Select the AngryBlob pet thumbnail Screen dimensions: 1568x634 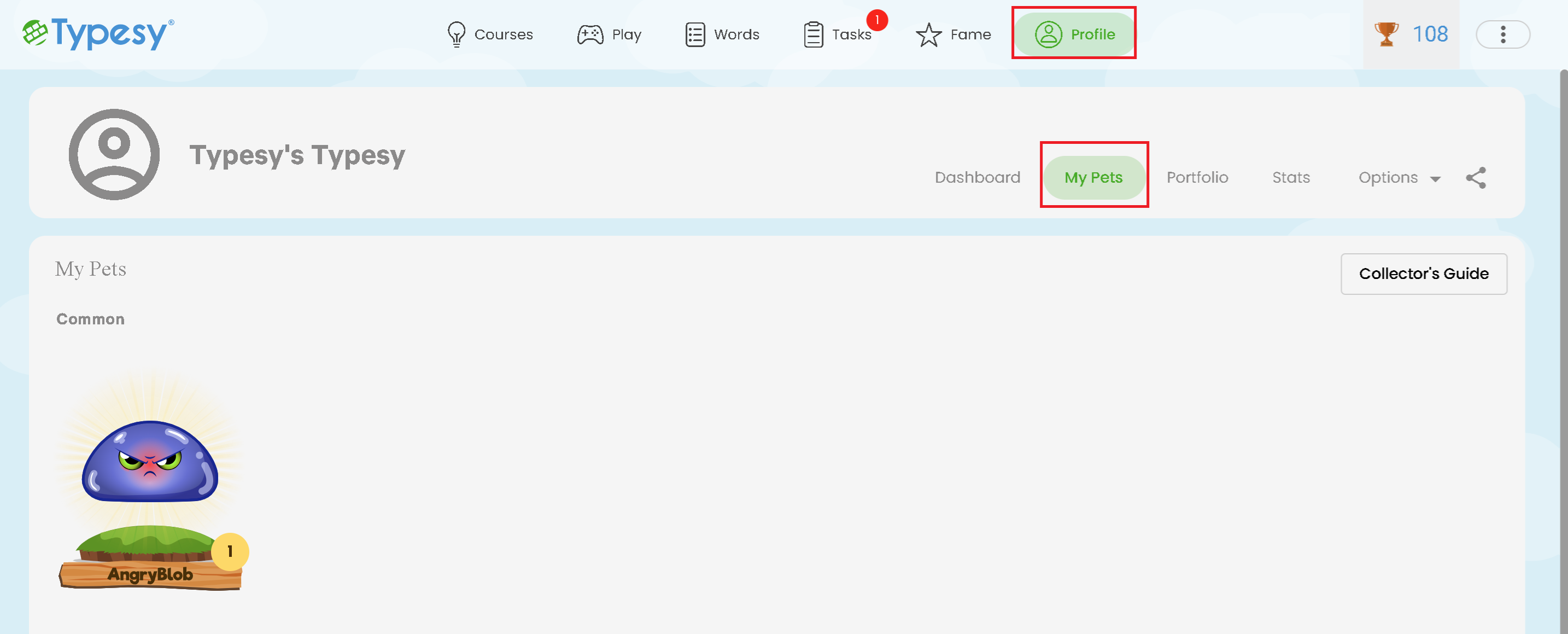click(150, 481)
